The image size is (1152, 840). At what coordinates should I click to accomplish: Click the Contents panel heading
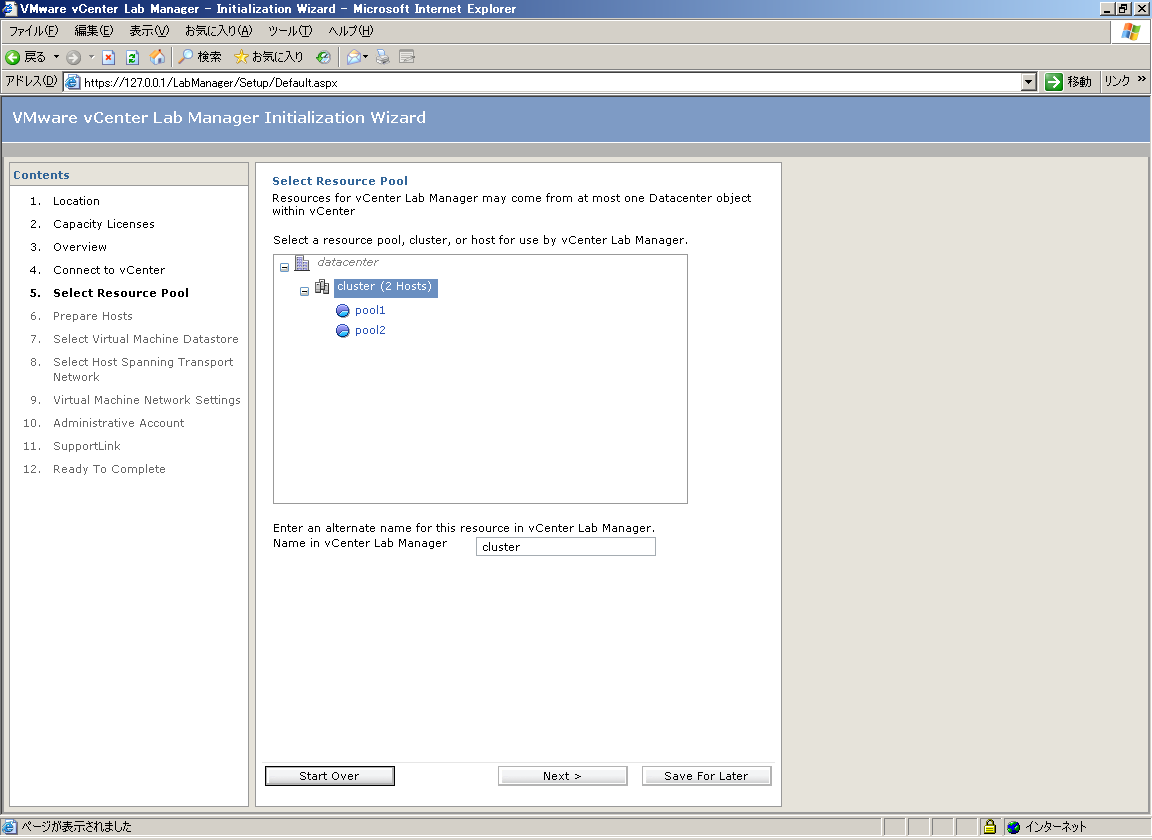coord(41,175)
